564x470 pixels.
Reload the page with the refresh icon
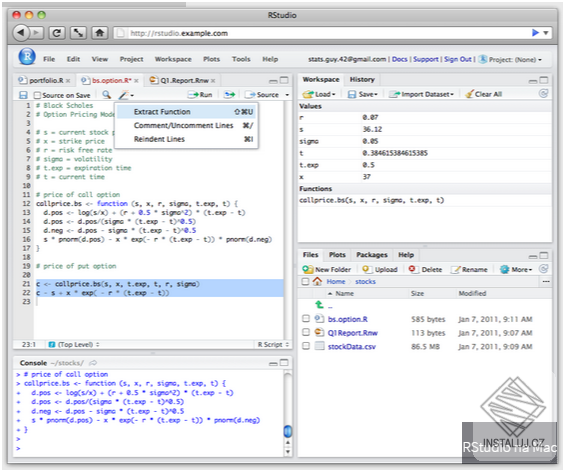point(57,33)
